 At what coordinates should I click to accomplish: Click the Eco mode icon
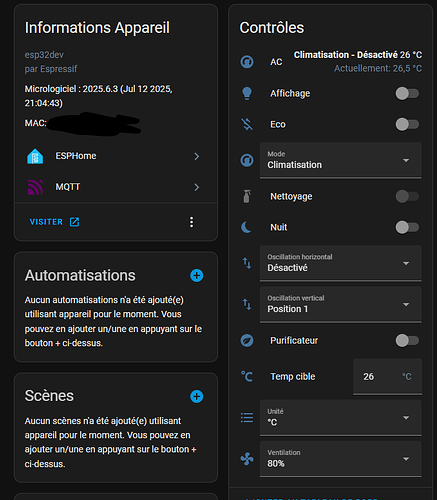[247, 124]
